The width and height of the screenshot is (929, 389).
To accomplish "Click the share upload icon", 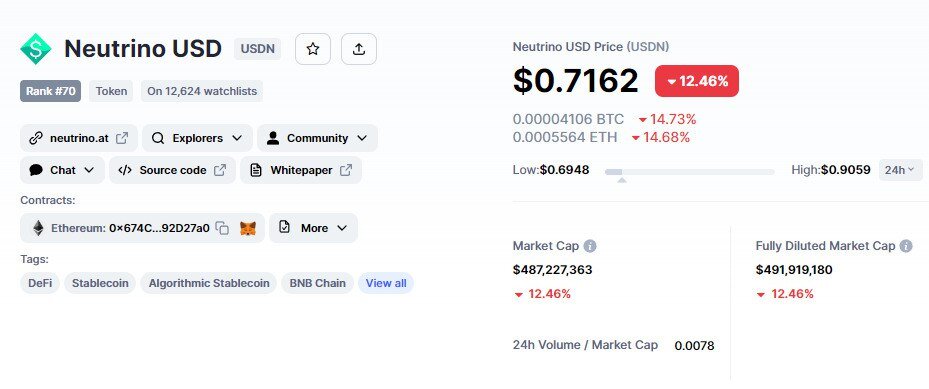I will coord(358,49).
